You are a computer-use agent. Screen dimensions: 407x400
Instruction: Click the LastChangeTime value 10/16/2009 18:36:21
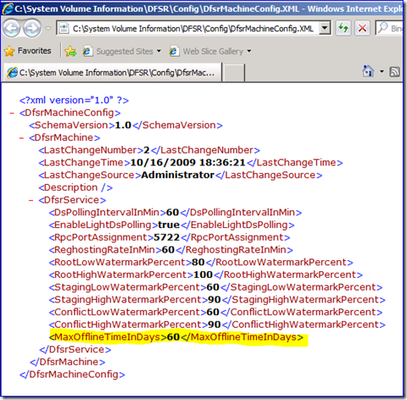[x=188, y=163]
